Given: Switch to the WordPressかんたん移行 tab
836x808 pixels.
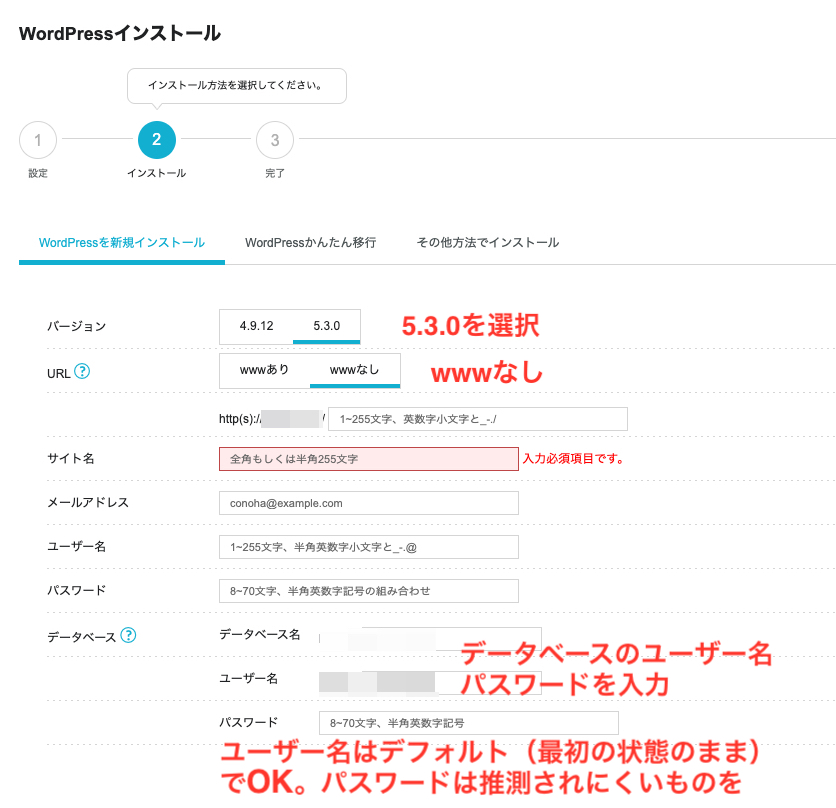Looking at the screenshot, I should (x=310, y=243).
